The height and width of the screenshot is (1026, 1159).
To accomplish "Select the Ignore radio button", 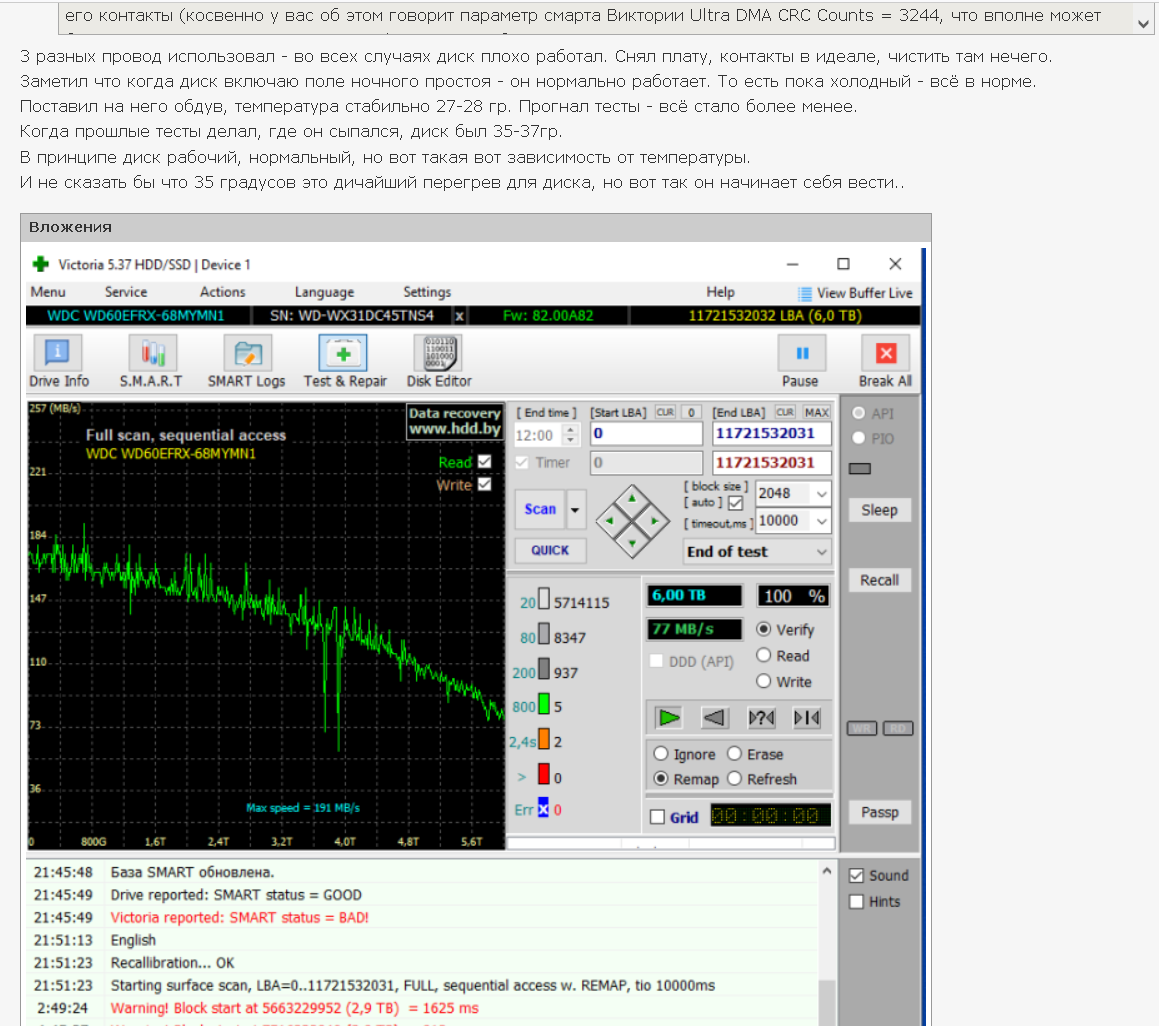I will (x=661, y=753).
